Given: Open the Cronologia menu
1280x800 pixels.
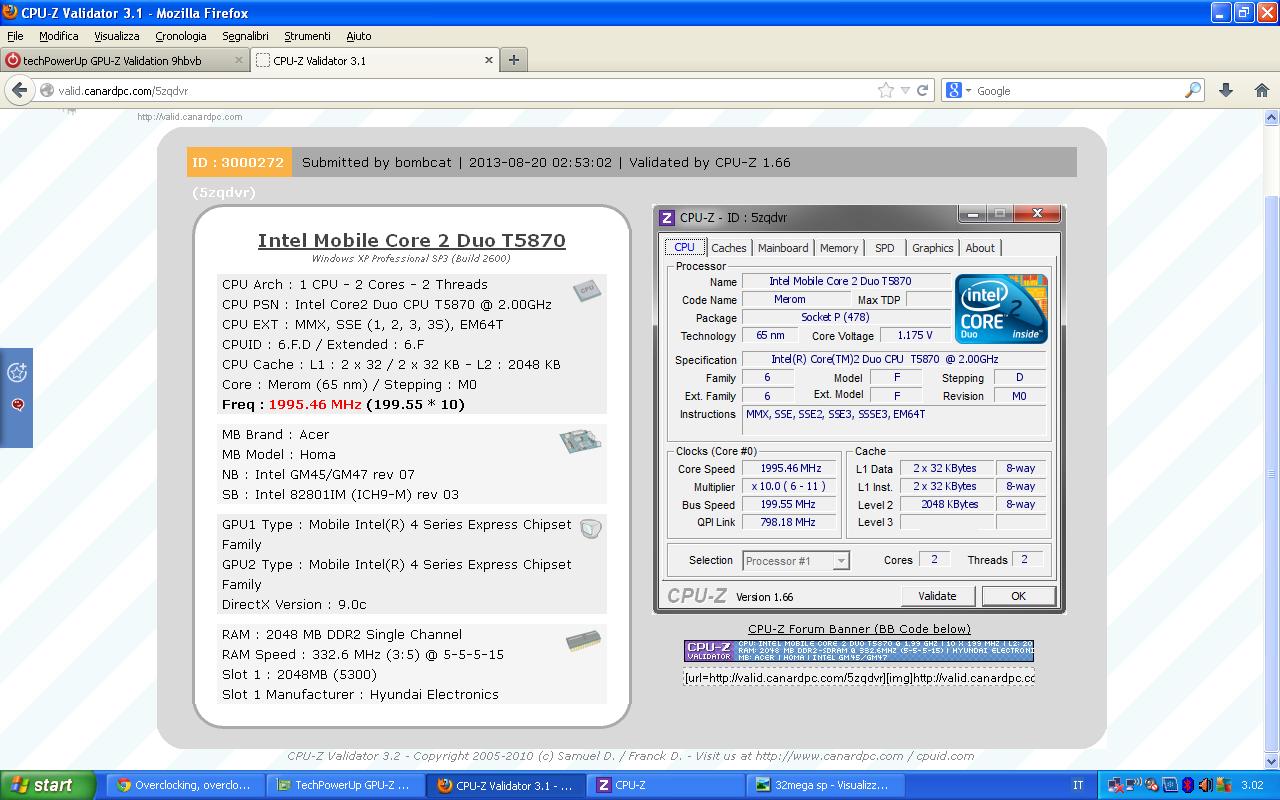Looking at the screenshot, I should pyautogui.click(x=181, y=36).
